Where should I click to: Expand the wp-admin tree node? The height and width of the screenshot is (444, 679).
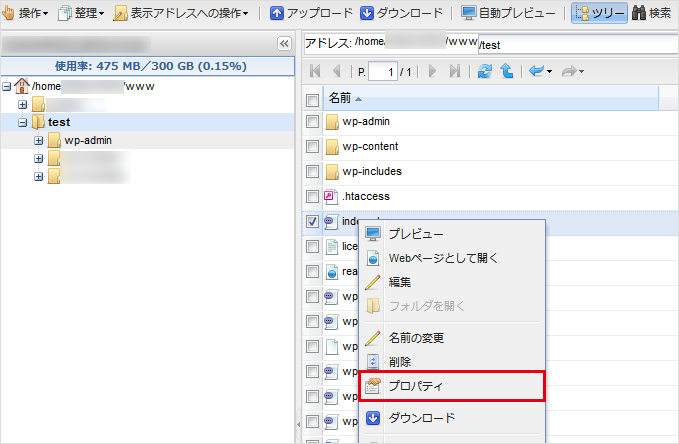(x=39, y=140)
